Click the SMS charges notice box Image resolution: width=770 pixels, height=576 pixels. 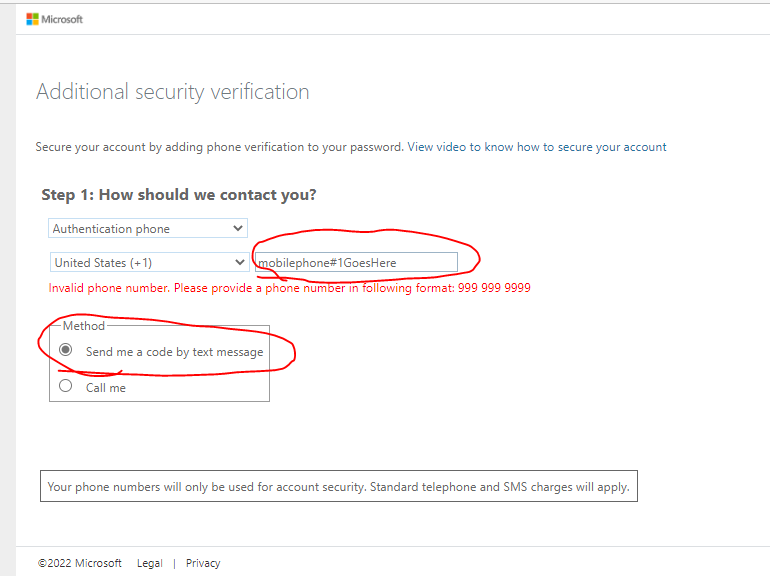(339, 486)
